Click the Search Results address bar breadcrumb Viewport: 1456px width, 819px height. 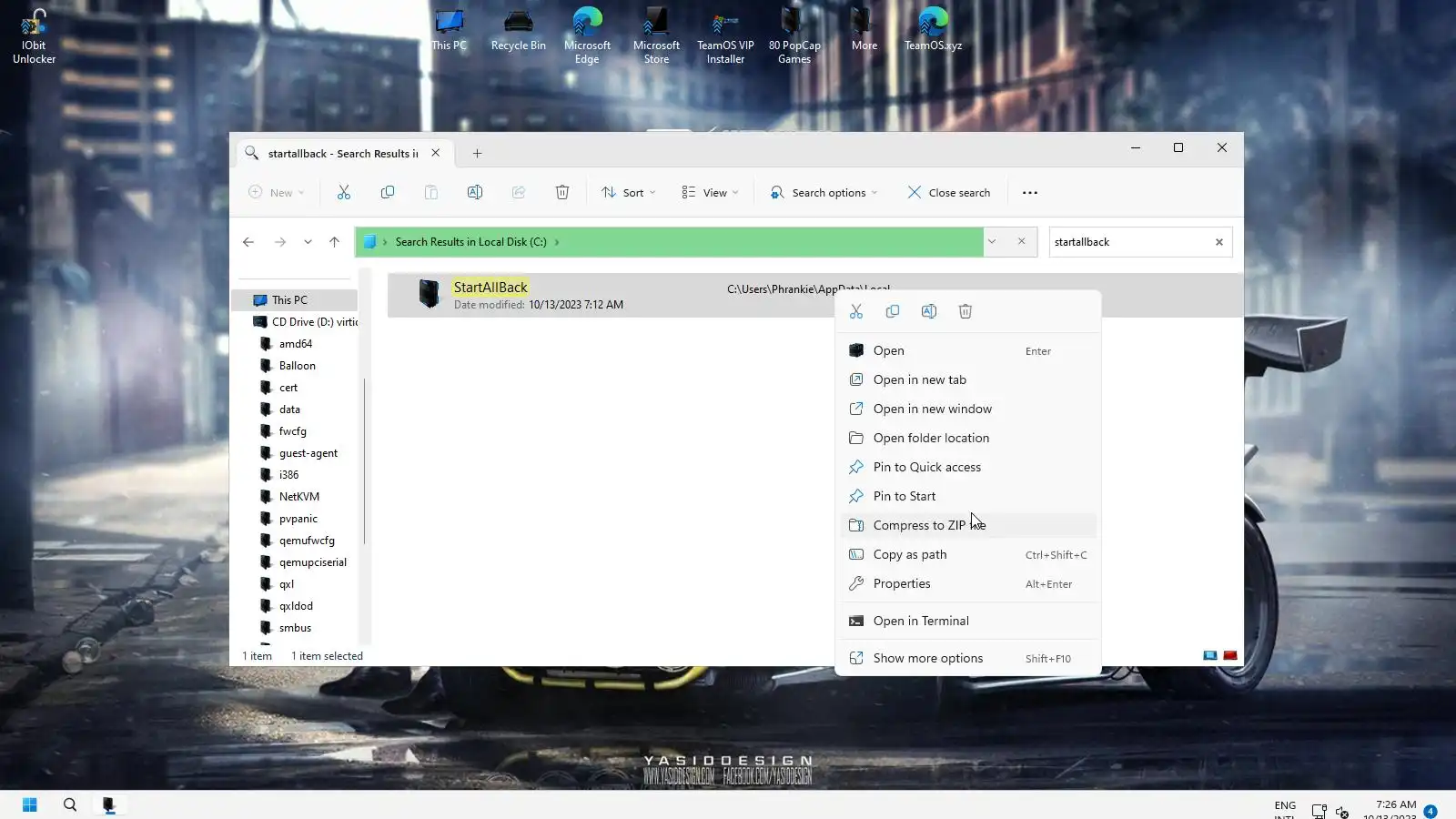click(470, 242)
